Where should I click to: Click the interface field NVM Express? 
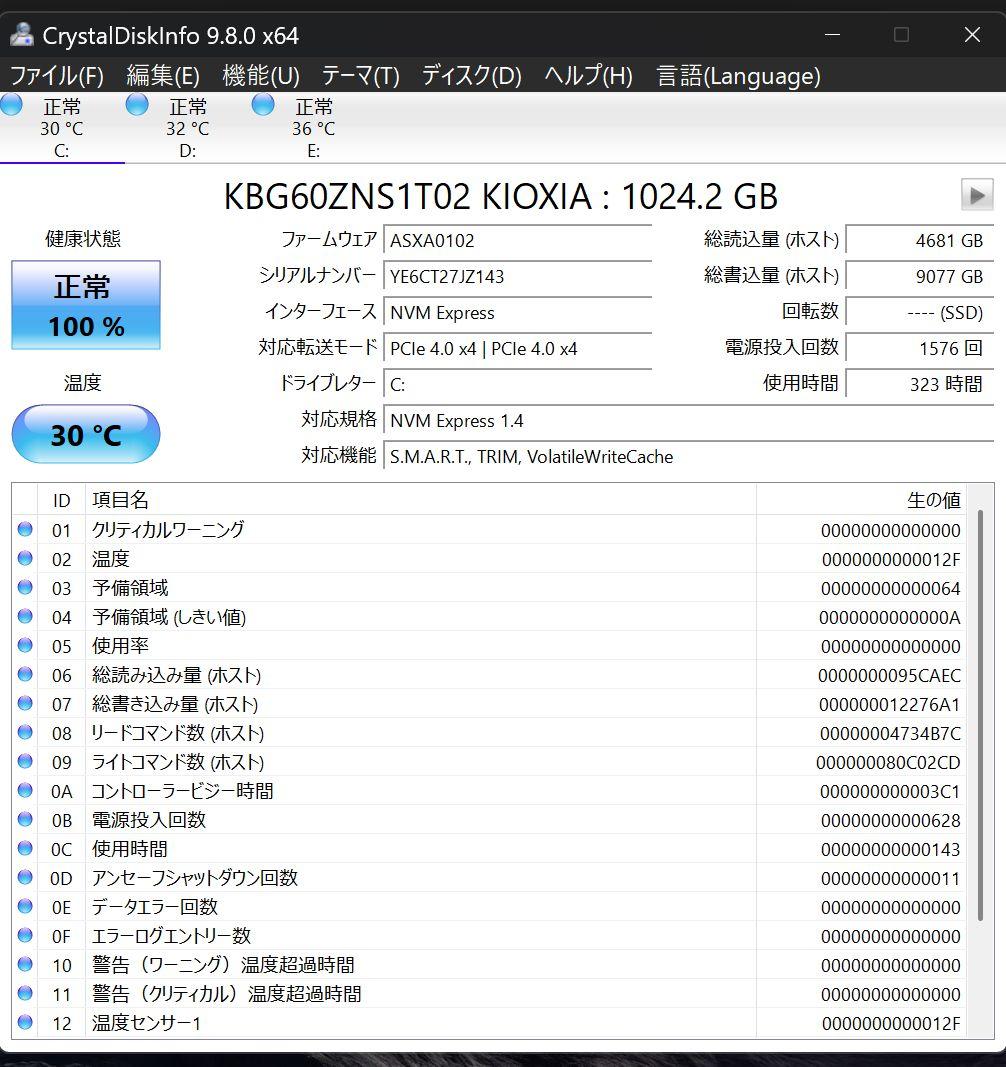[x=517, y=312]
